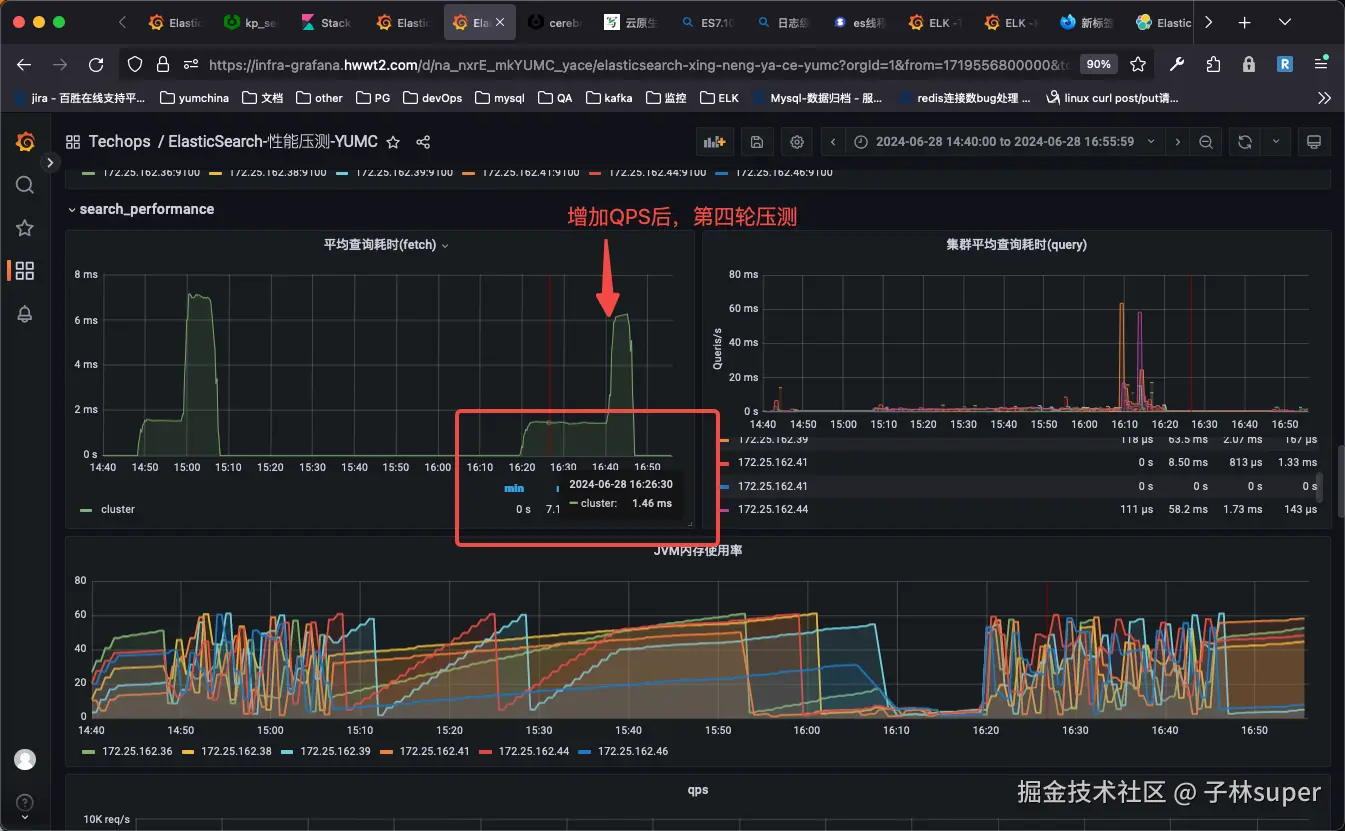Show more bookmarks overflow chevron
Viewport: 1345px width, 831px height.
click(1324, 98)
